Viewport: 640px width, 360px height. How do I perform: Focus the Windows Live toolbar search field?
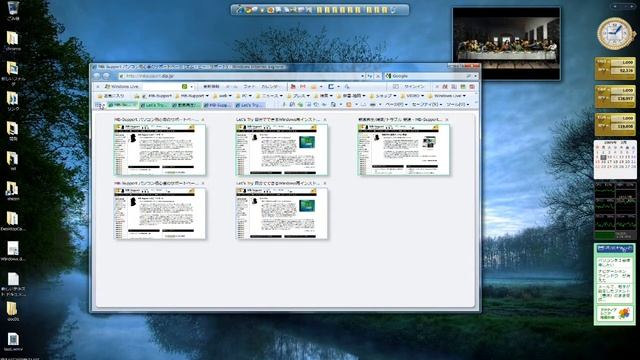point(162,87)
